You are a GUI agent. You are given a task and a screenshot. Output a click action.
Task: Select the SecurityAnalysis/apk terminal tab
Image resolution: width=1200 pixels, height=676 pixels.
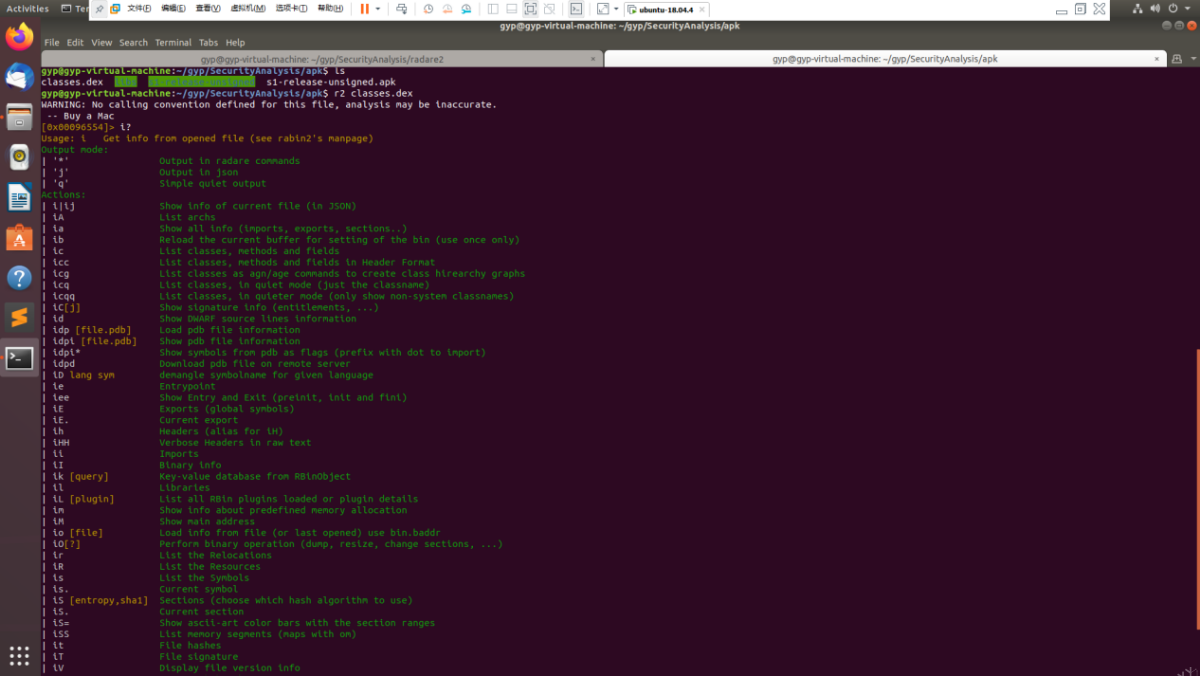point(885,59)
